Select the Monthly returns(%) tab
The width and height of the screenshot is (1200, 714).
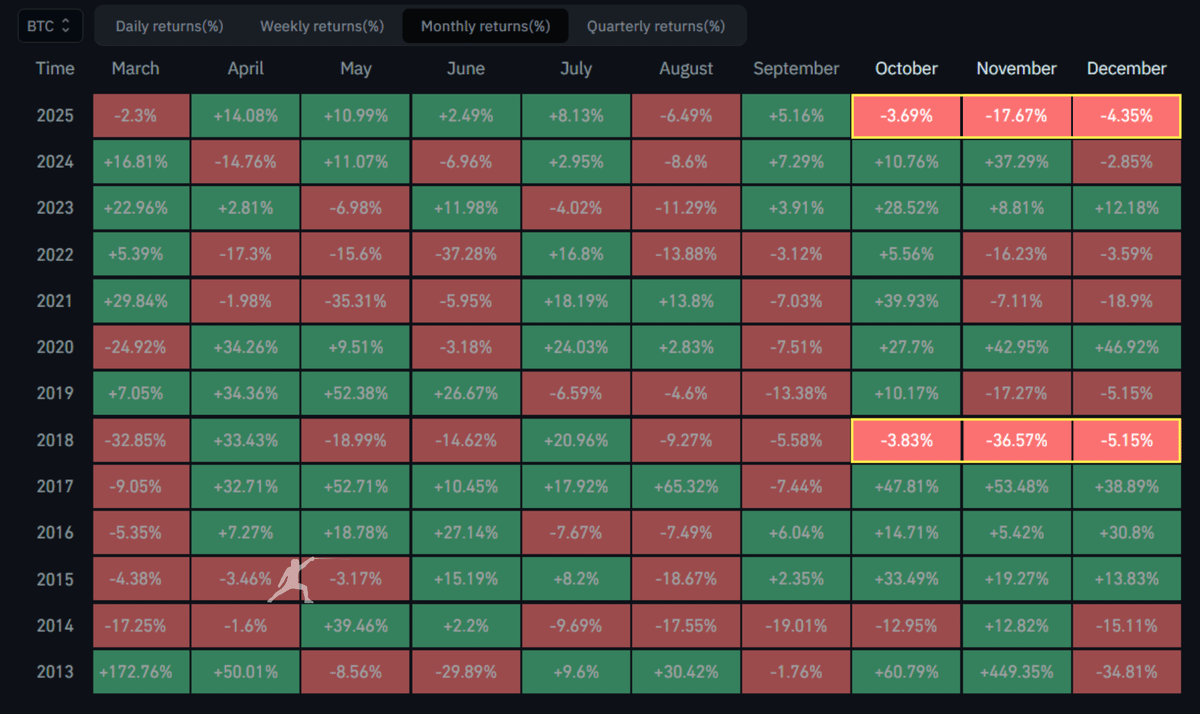coord(485,26)
